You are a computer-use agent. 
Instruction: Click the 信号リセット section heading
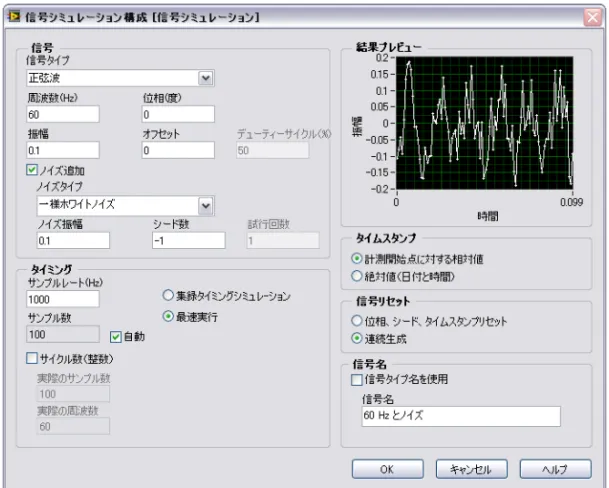pos(383,301)
